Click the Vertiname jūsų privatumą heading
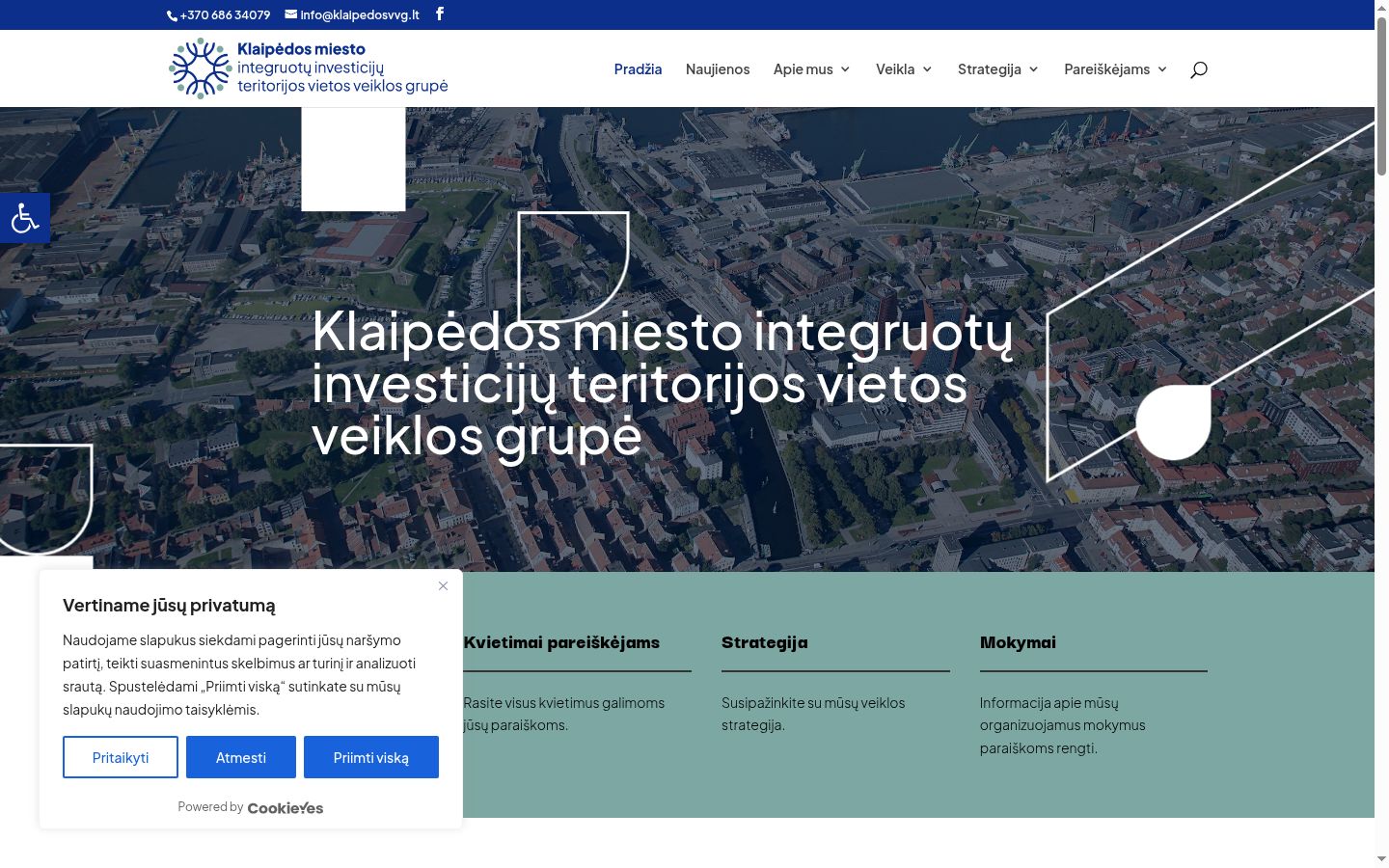This screenshot has width=1389, height=868. pyautogui.click(x=169, y=606)
